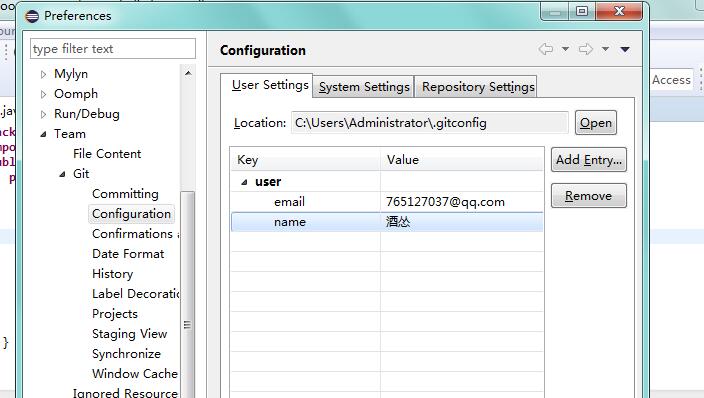Click the Access box in Eclipse window
The image size is (704, 398).
[x=671, y=80]
